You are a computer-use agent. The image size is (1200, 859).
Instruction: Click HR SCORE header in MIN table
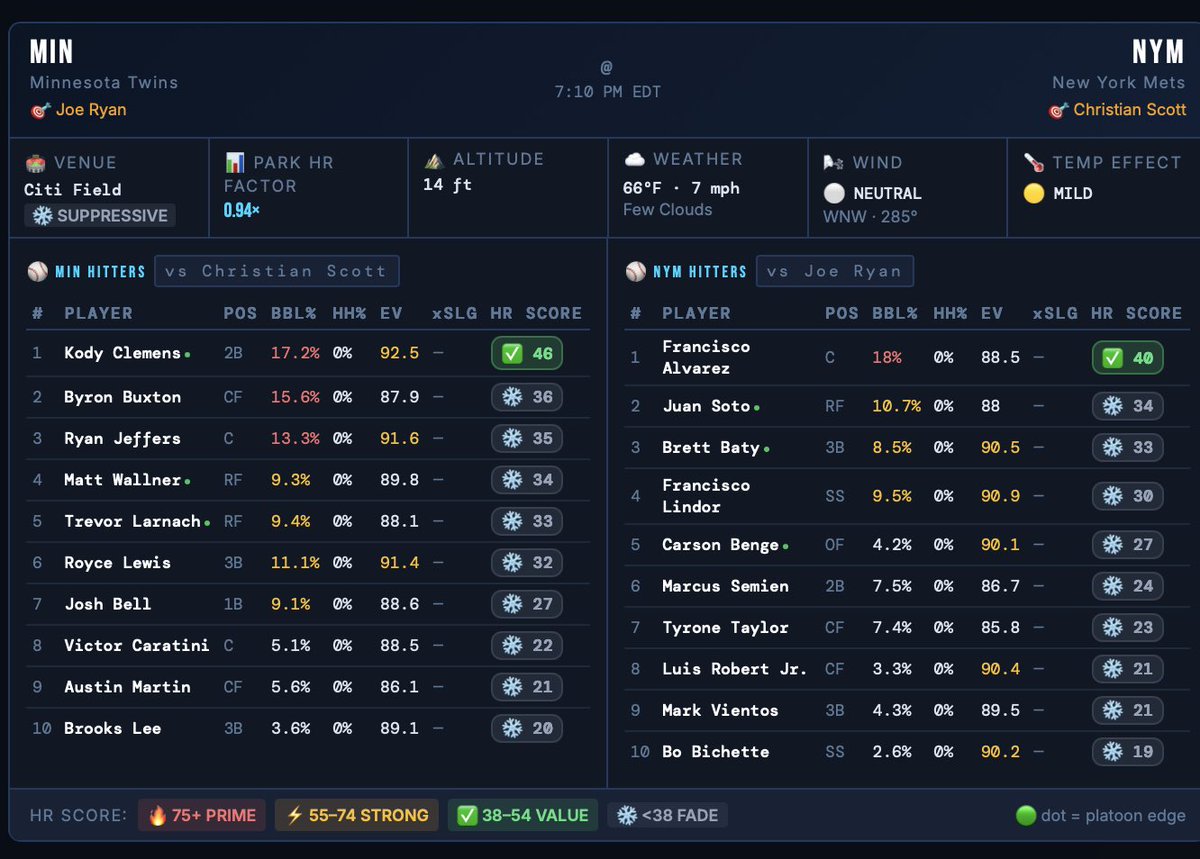point(536,313)
